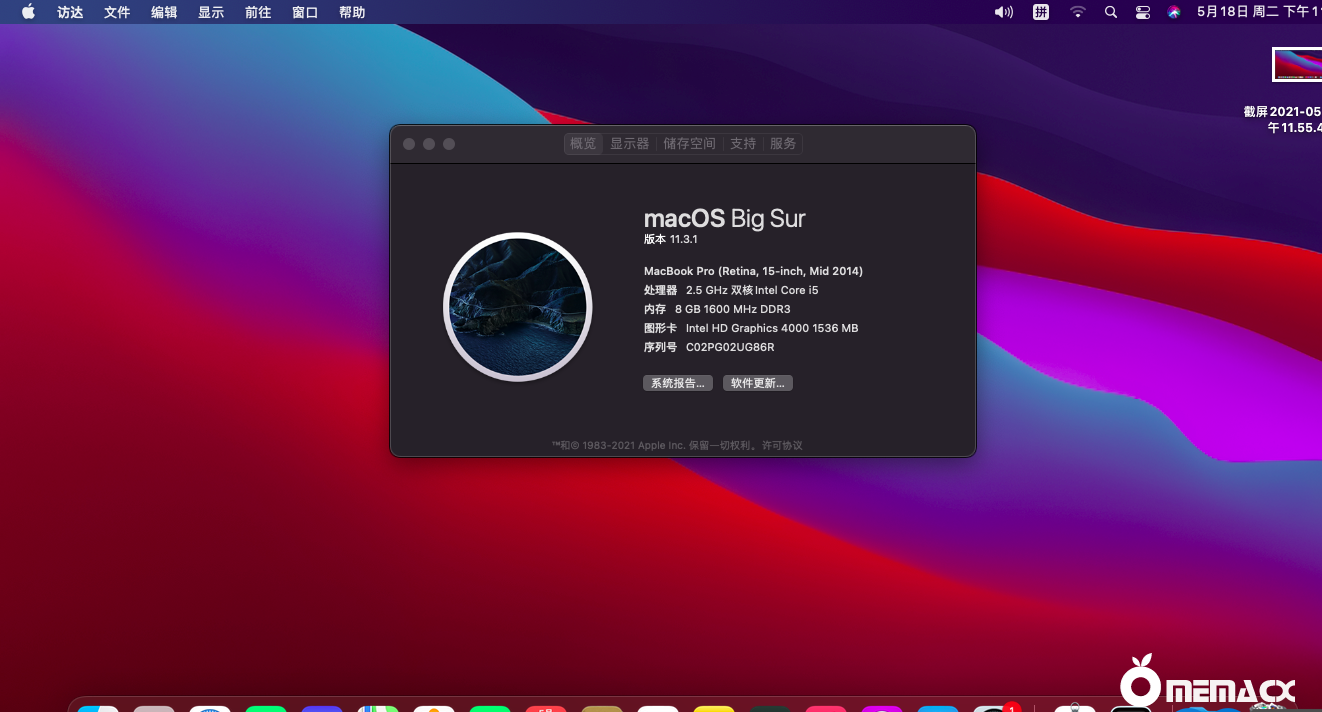Open the 许可协议 link
This screenshot has height=712, width=1322.
click(781, 445)
